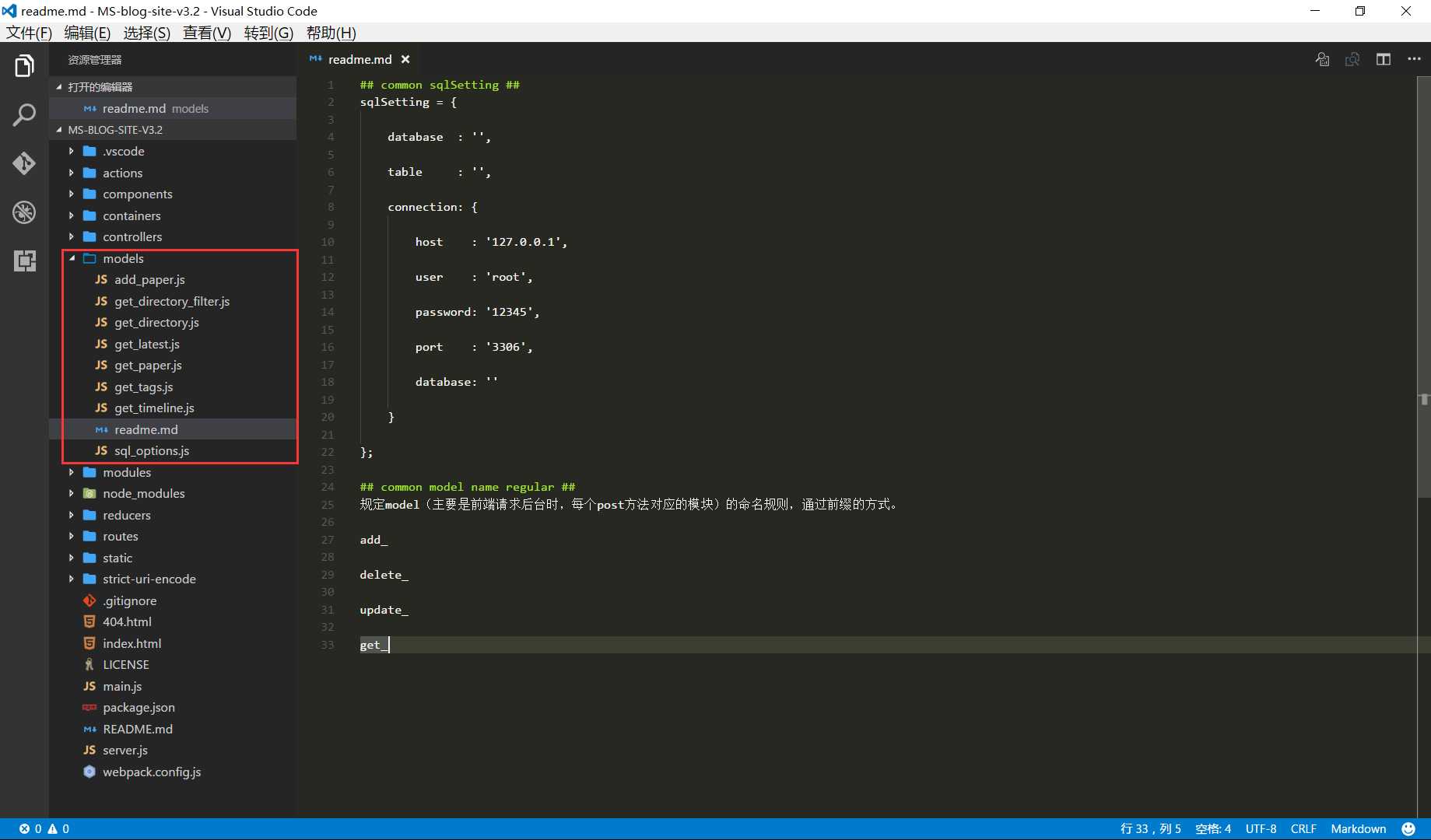Click the LICENSE file icon
The width and height of the screenshot is (1431, 840).
tap(89, 664)
